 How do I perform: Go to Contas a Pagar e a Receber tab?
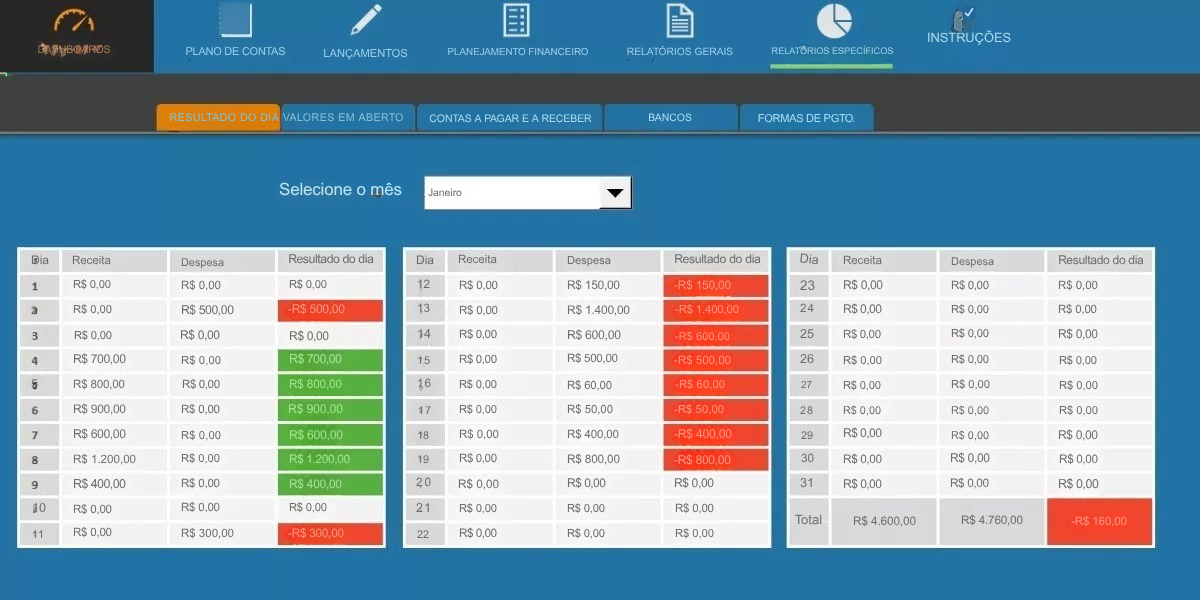(510, 118)
